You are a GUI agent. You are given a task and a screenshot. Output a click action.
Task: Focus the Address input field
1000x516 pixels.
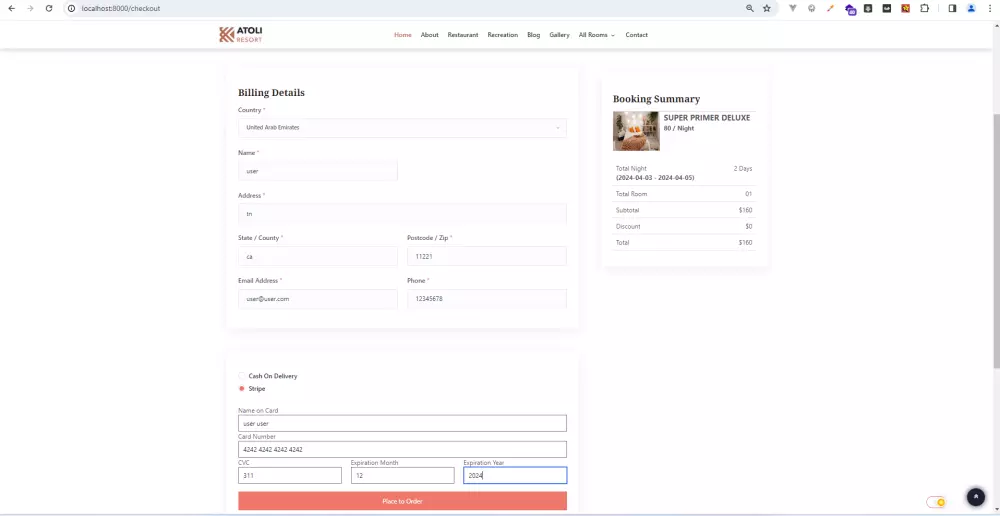click(402, 214)
